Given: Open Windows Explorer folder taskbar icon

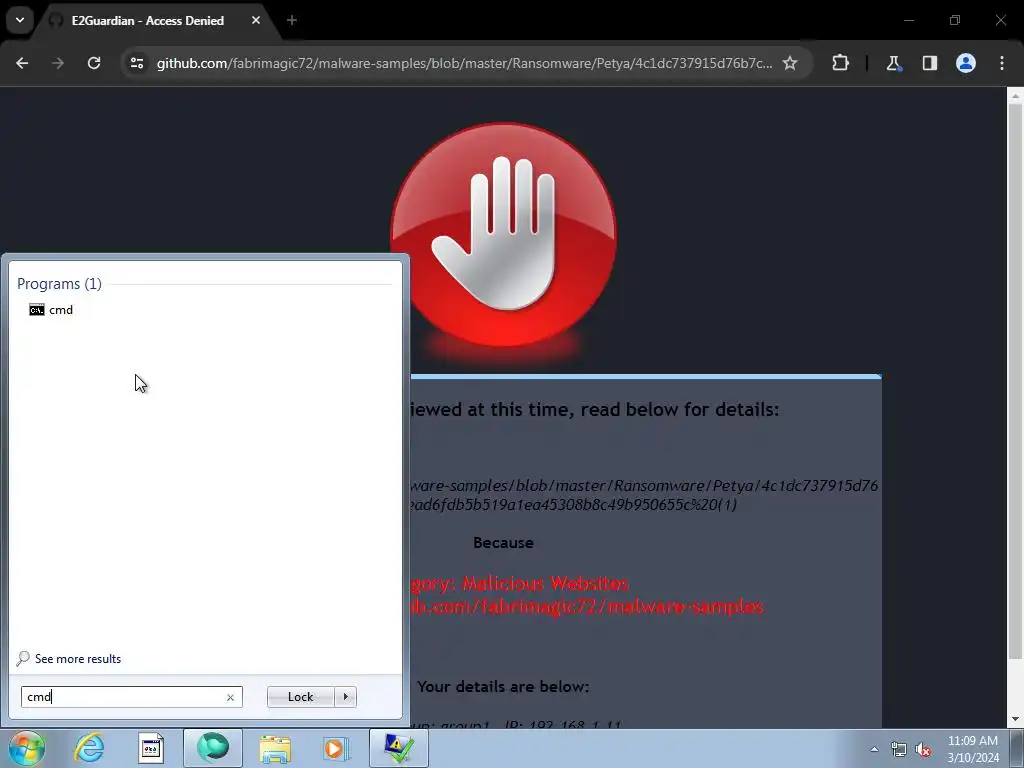Looking at the screenshot, I should click(275, 748).
